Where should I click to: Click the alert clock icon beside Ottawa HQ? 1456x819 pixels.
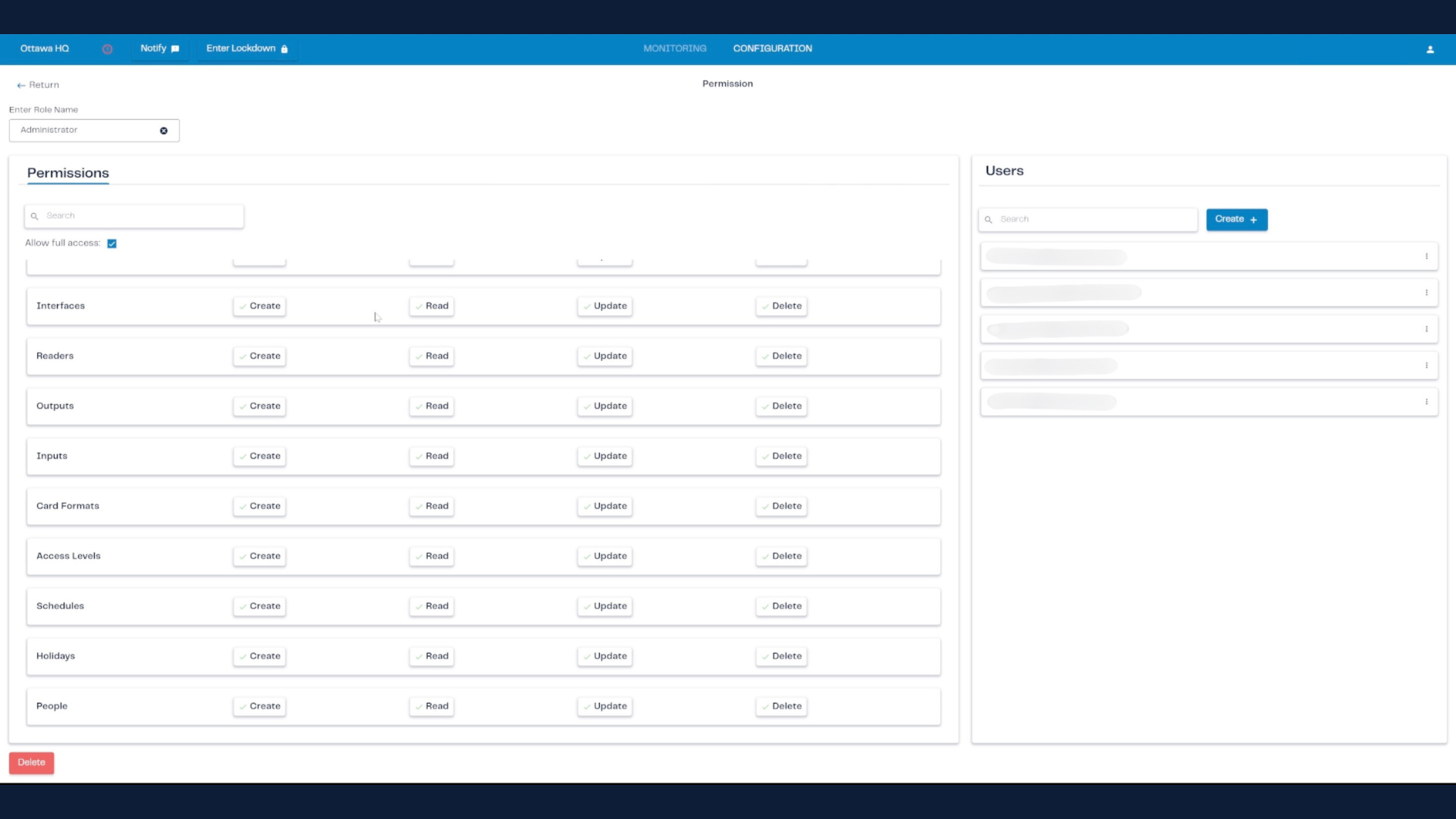point(107,49)
